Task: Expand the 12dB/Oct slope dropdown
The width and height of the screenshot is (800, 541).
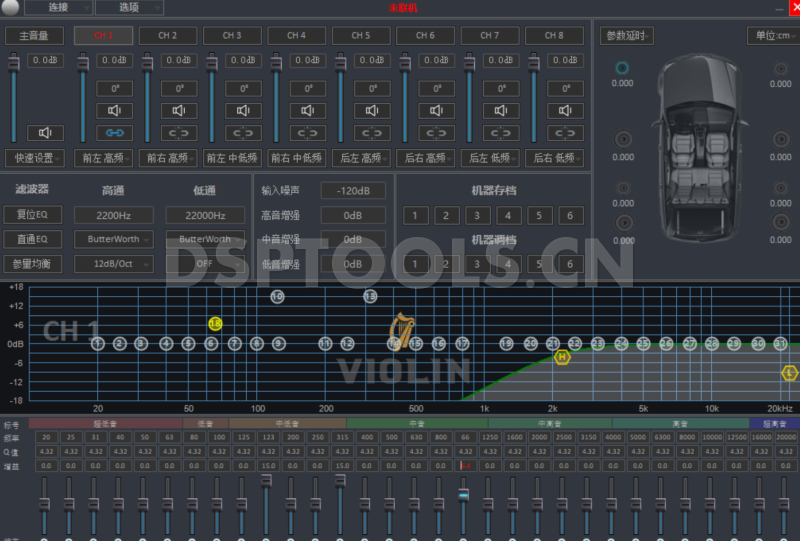Action: click(120, 263)
